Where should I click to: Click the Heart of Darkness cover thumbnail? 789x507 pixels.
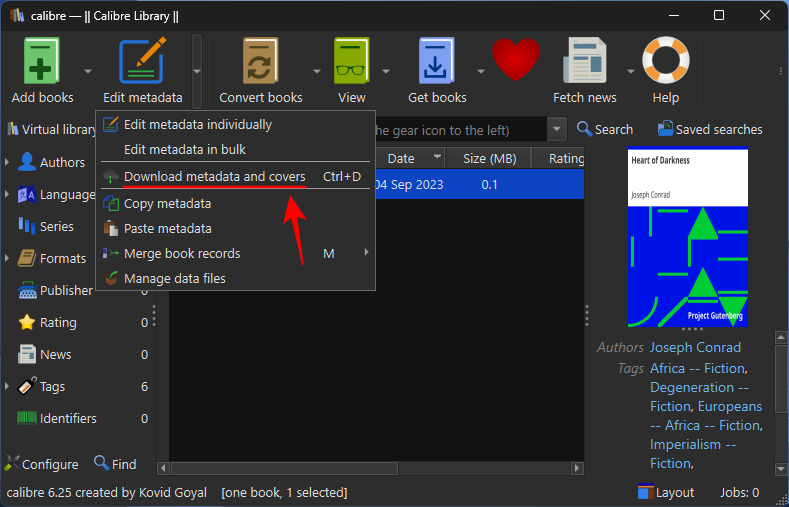click(x=688, y=236)
